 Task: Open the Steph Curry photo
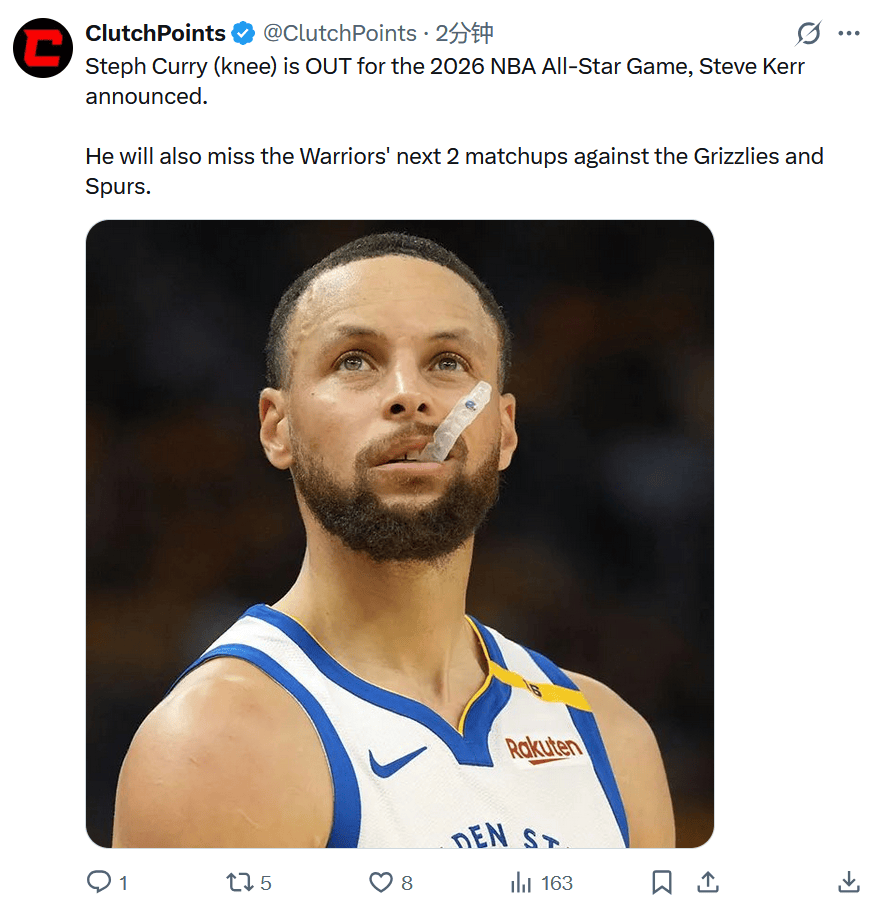pyautogui.click(x=399, y=534)
